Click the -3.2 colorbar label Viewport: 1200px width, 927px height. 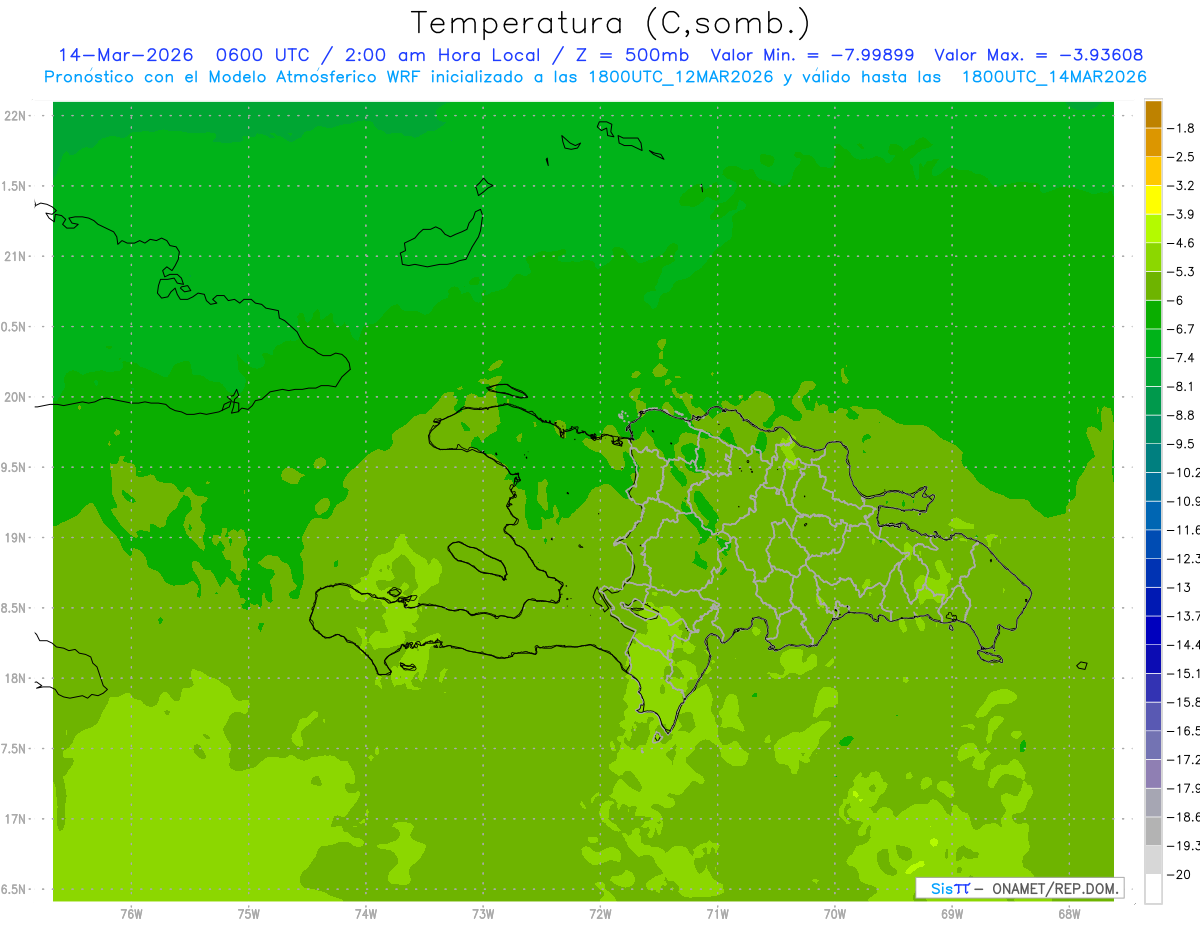click(1182, 186)
